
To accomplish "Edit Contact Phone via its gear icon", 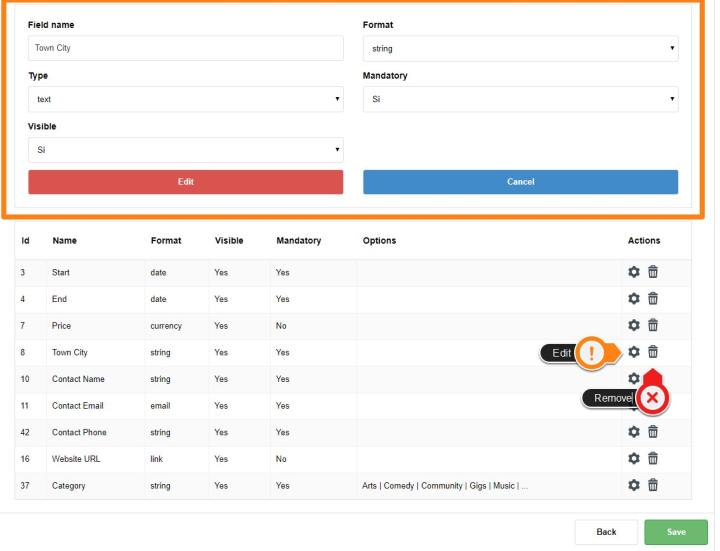I will tap(634, 432).
